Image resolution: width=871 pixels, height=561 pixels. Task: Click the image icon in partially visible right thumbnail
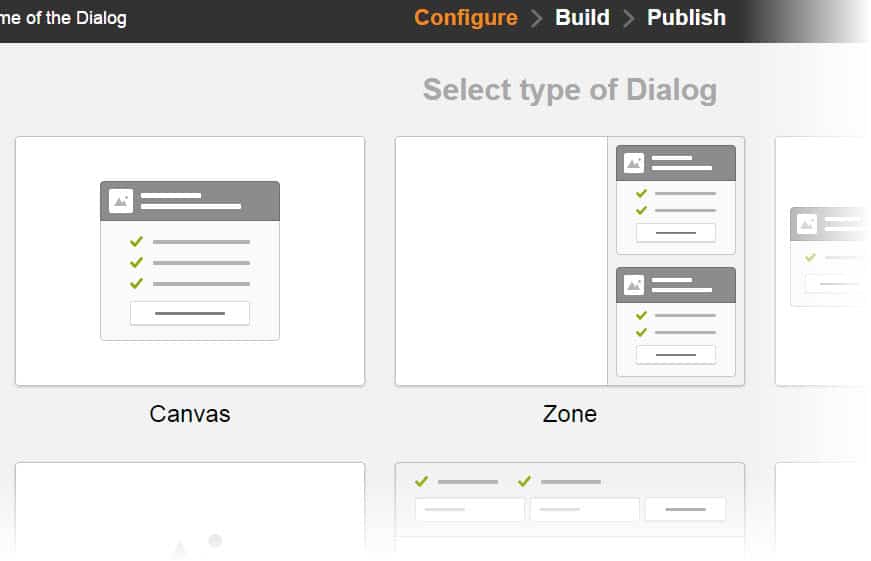click(807, 224)
